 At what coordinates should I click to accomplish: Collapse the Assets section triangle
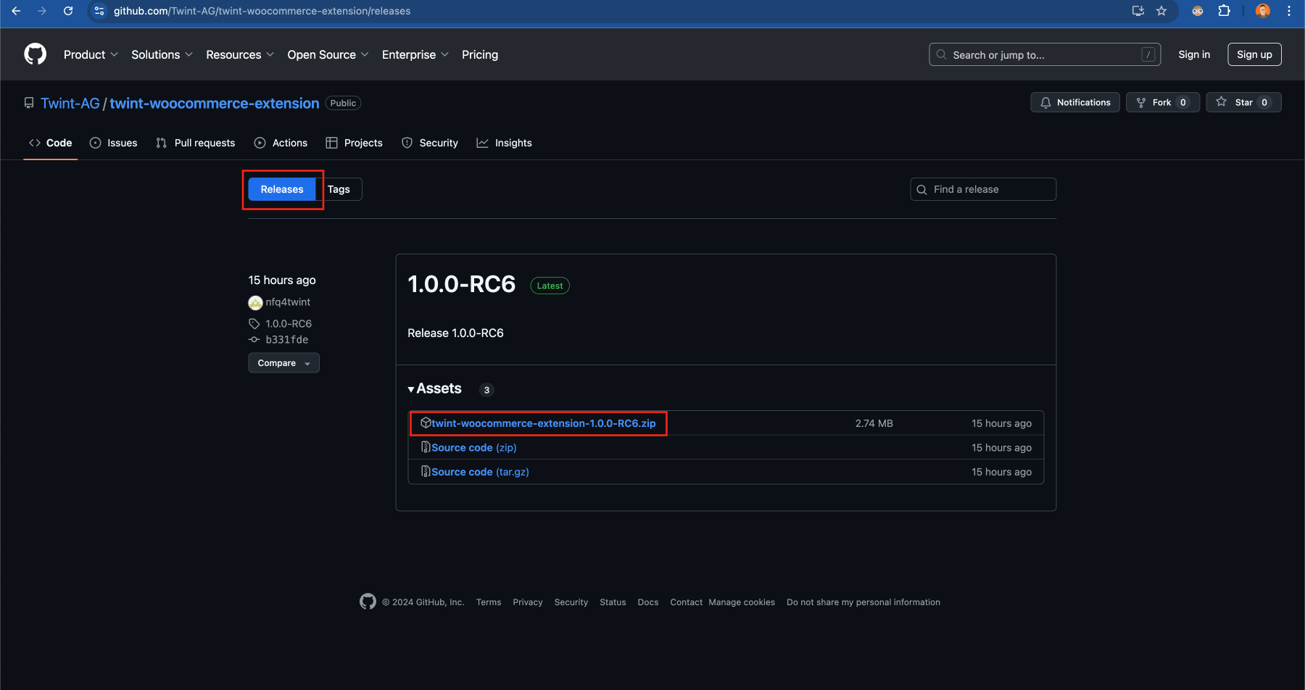(411, 389)
